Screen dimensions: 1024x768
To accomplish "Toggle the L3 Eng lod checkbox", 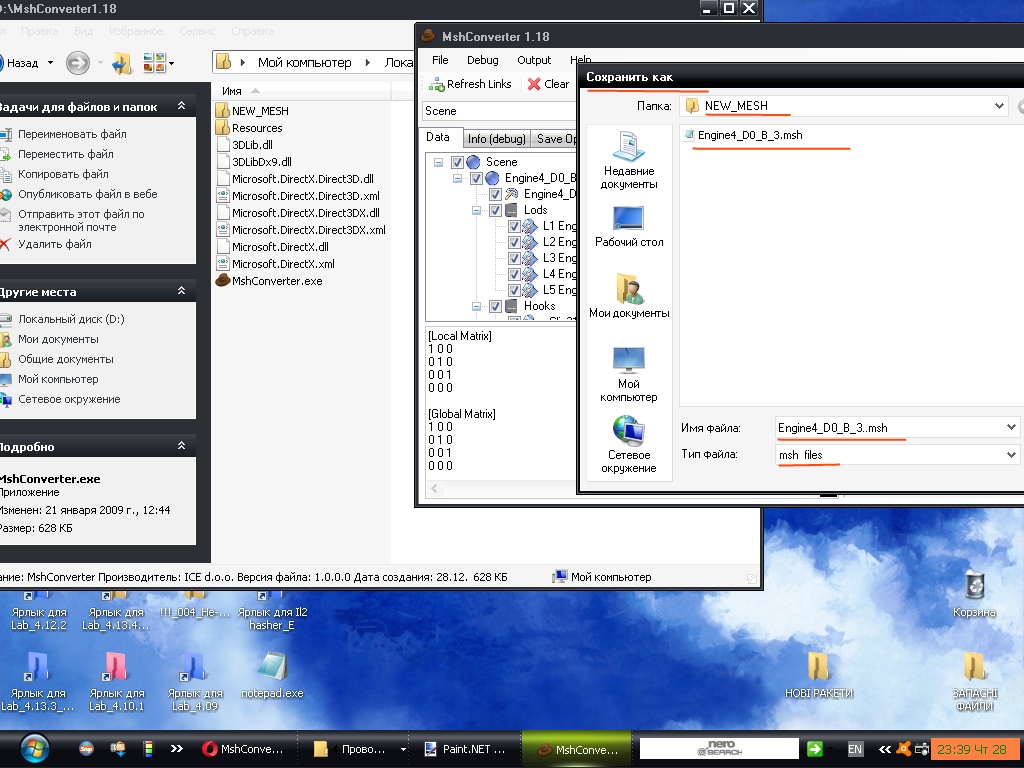I will 514,258.
